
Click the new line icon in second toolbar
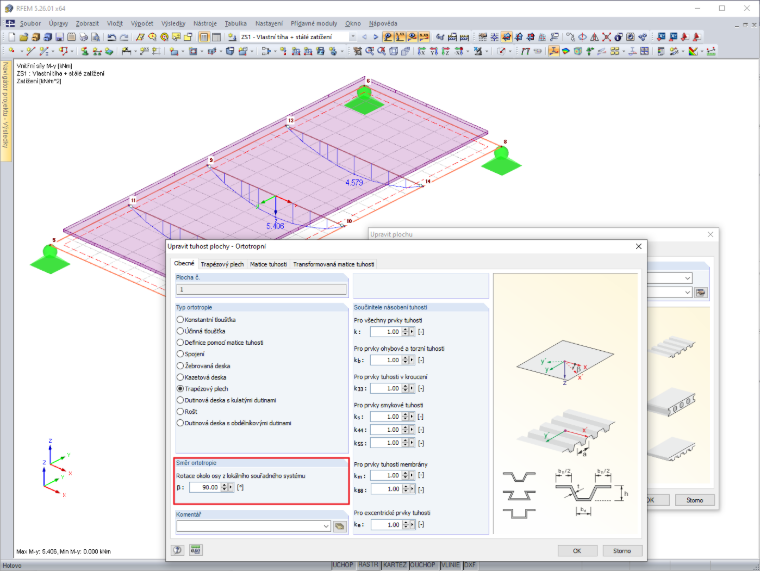[30, 51]
